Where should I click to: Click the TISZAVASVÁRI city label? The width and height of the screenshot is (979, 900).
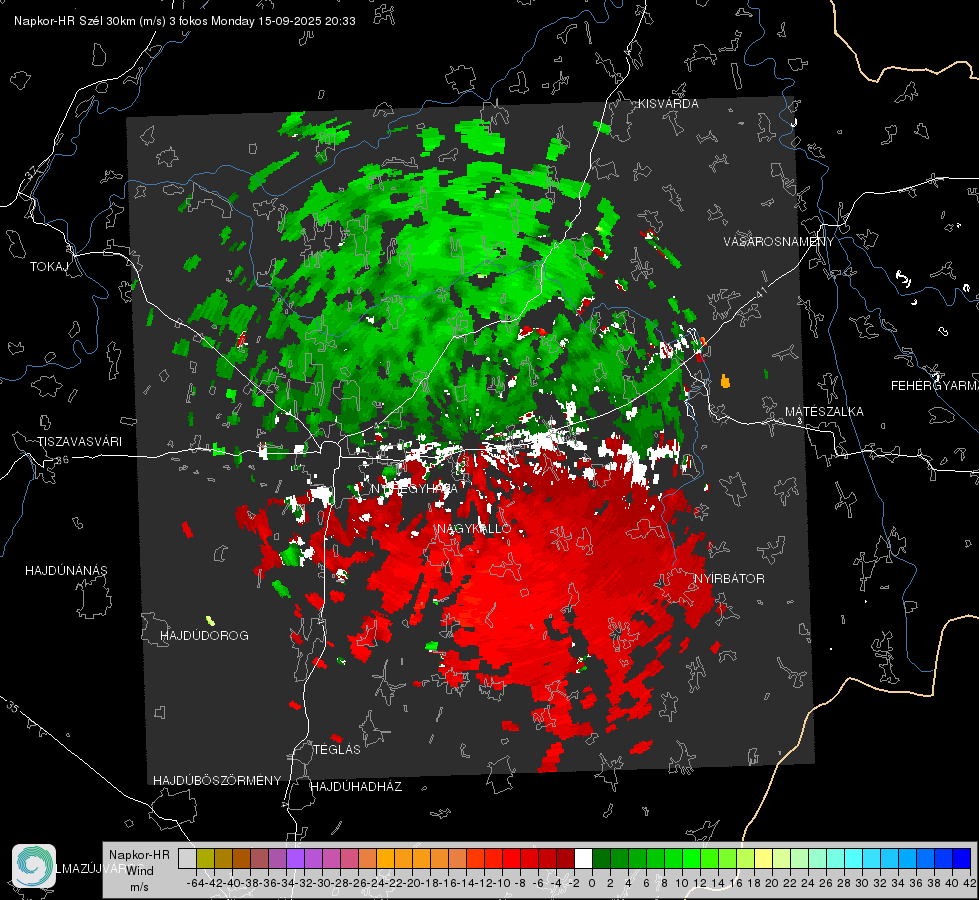coord(79,442)
